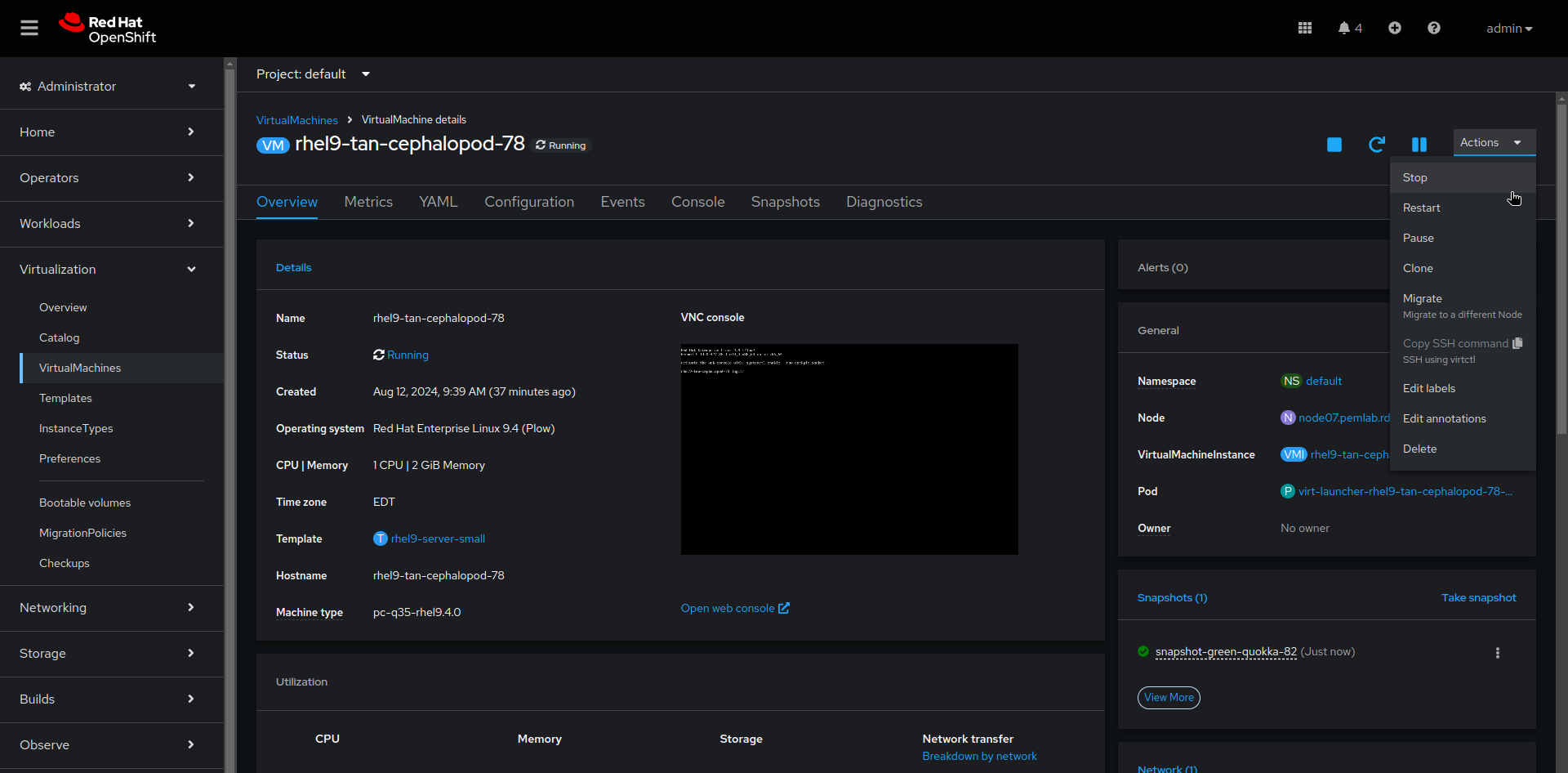Screen dimensions: 1568x773
Task: Click the quick create plus icon
Action: [x=1395, y=28]
